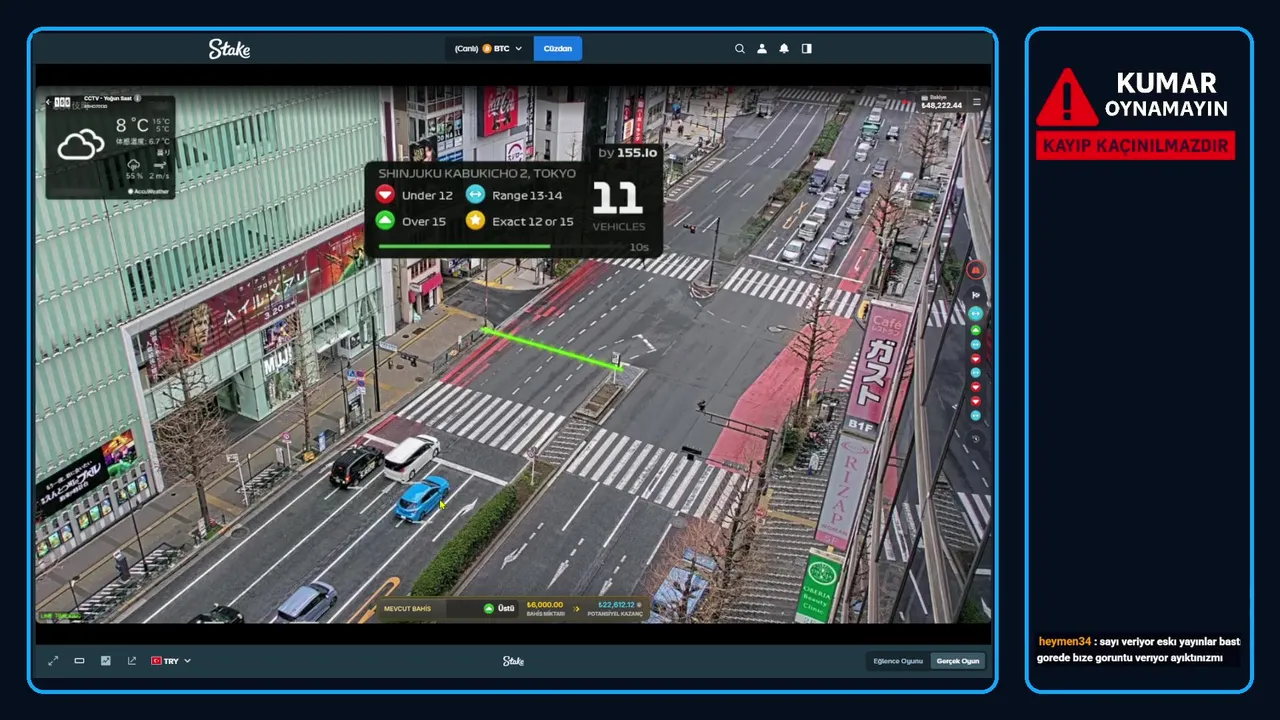
Task: Open the notifications bell
Action: (784, 48)
